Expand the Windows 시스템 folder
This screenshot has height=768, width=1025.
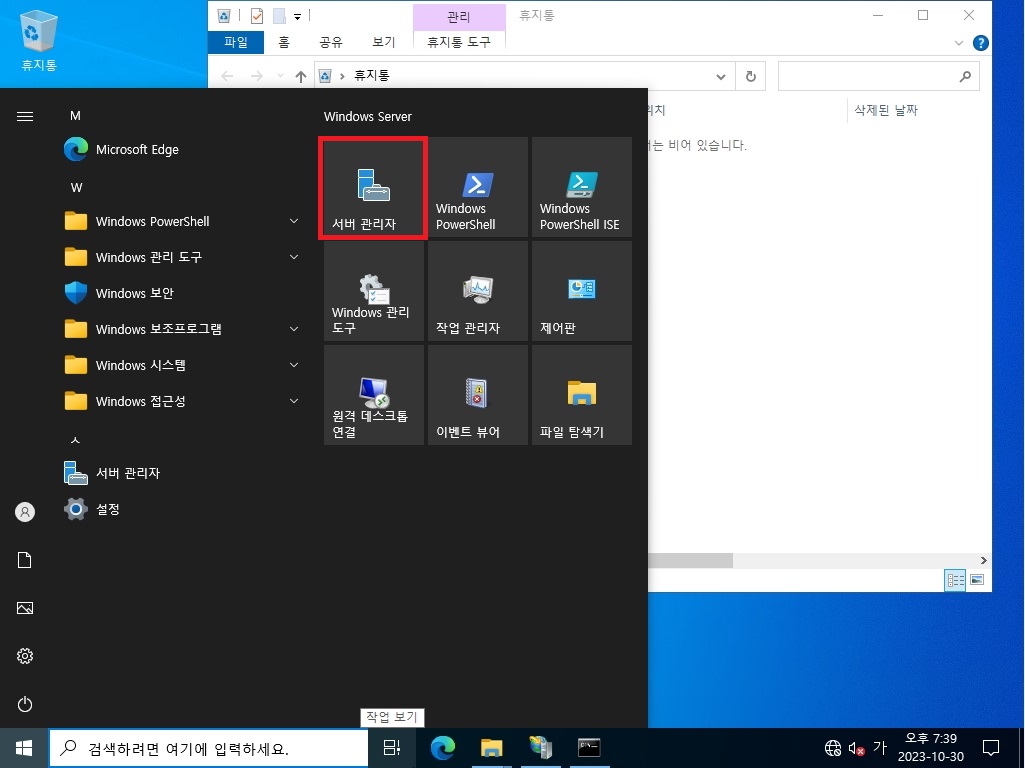point(183,365)
